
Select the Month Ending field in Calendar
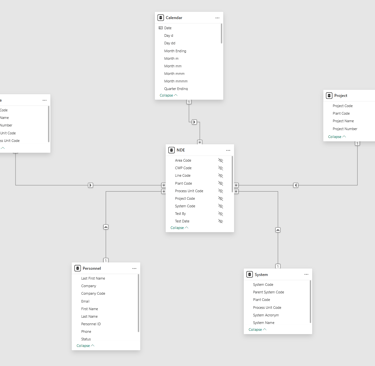tap(175, 51)
